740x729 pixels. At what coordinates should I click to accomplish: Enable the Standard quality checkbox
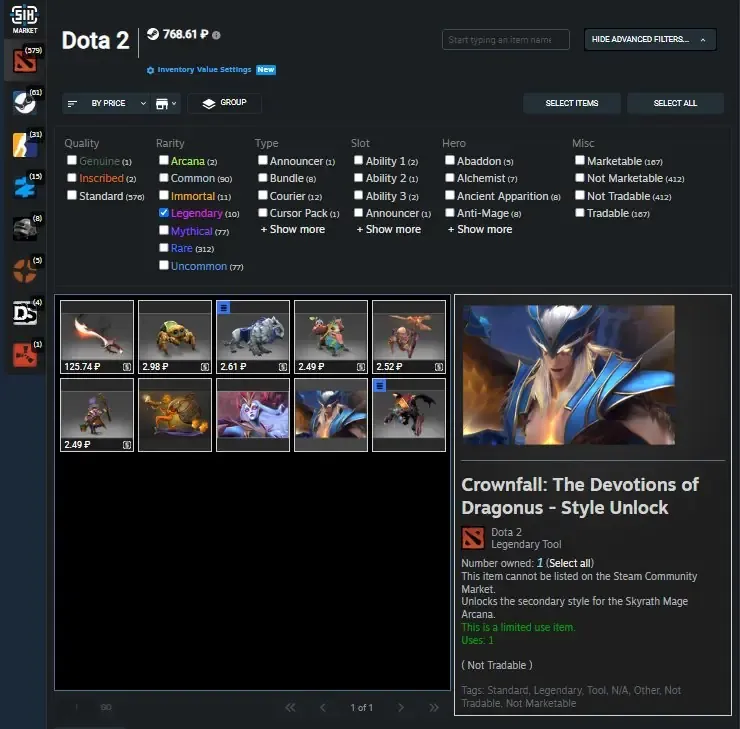point(72,195)
